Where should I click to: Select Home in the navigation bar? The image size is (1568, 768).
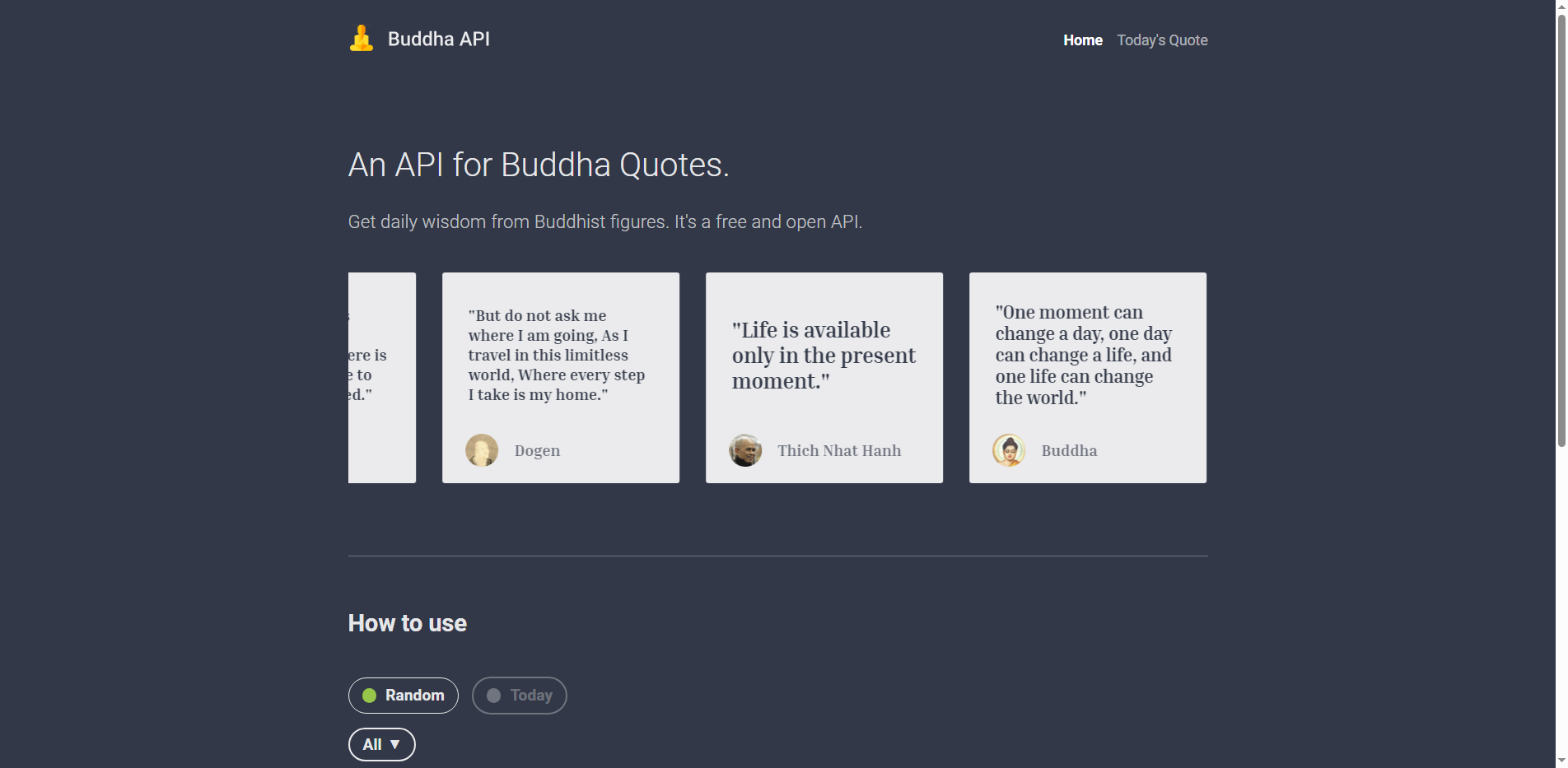pyautogui.click(x=1082, y=40)
